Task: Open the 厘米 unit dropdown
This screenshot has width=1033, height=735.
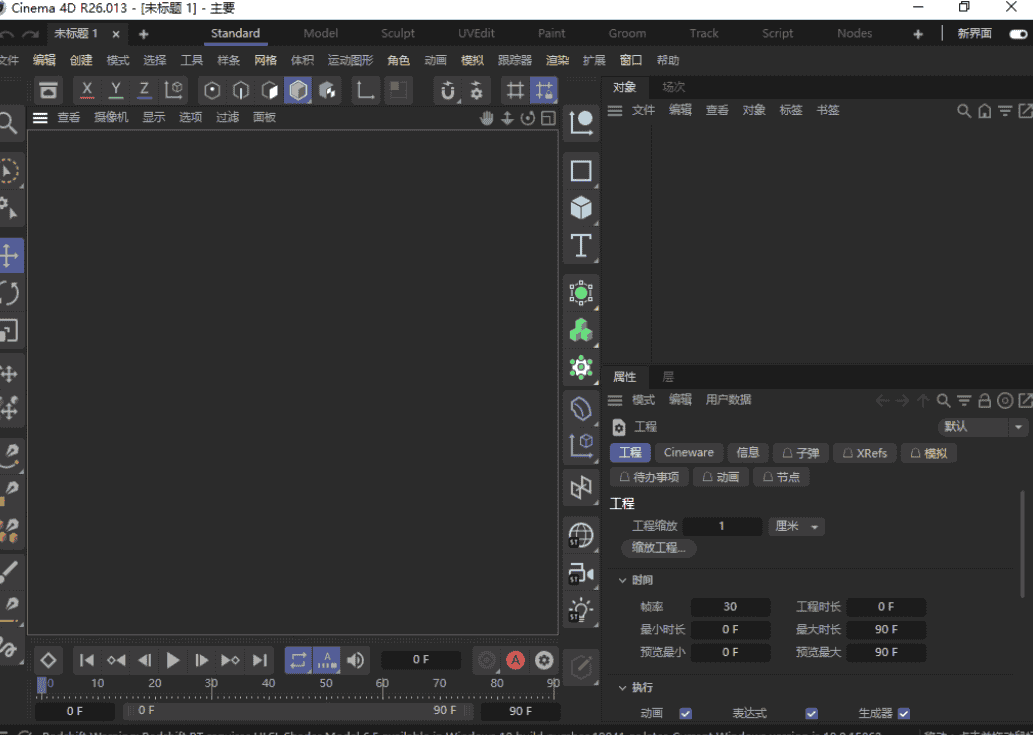Action: coord(797,526)
